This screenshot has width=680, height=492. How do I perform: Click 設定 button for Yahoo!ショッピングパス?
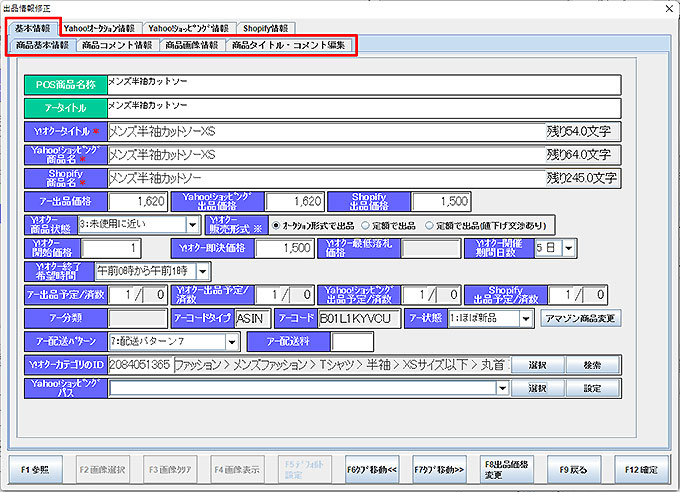(591, 388)
